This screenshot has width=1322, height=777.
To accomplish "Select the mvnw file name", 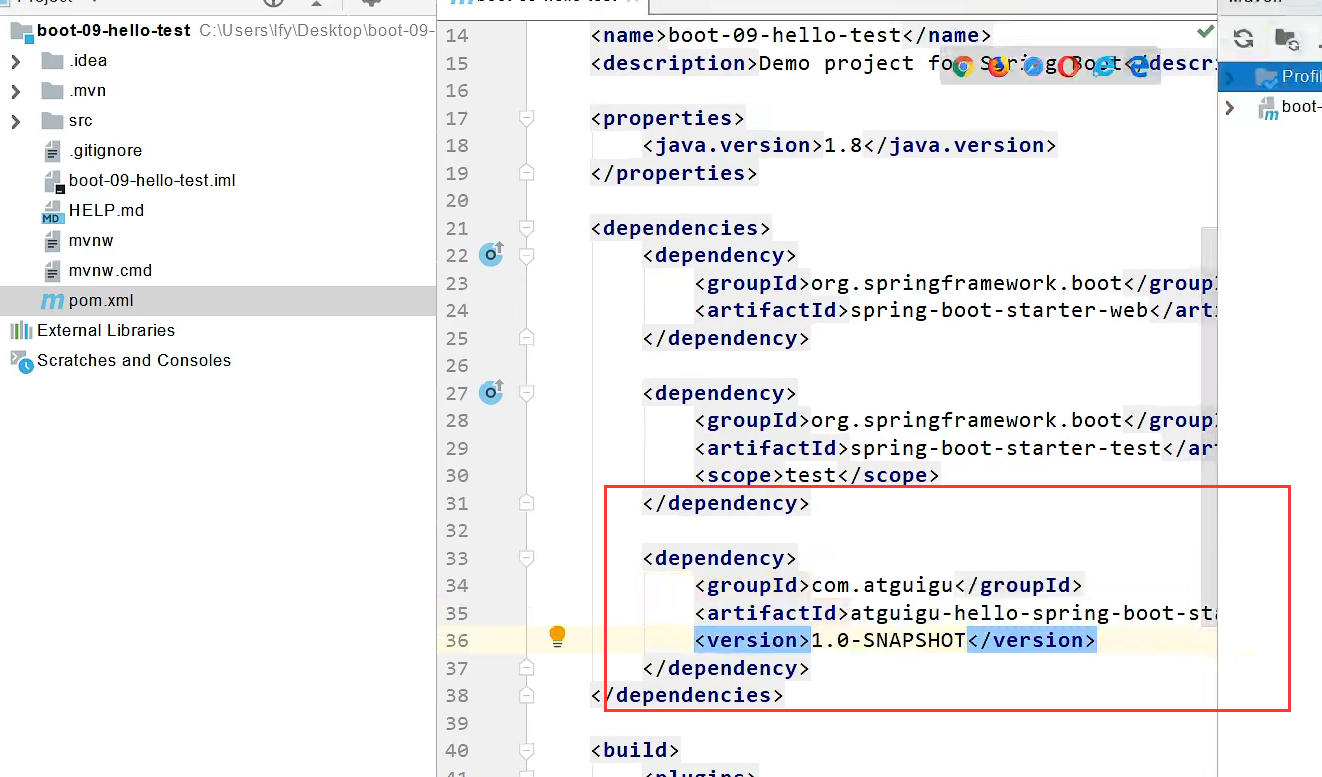I will (x=91, y=241).
